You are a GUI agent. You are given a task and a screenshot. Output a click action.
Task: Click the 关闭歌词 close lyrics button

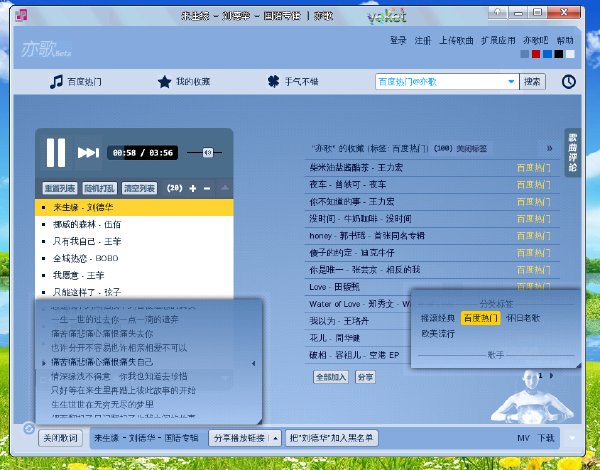[60, 438]
